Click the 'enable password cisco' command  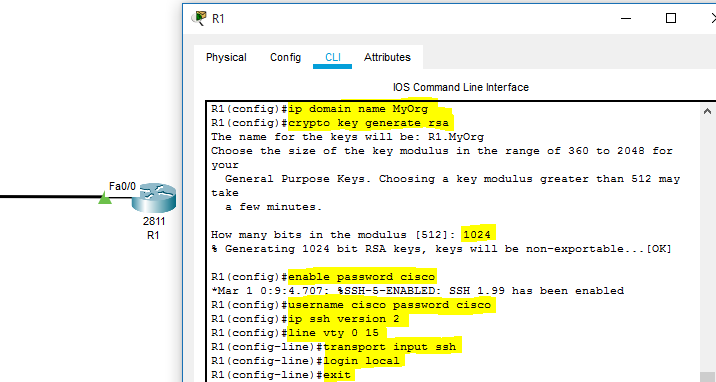click(362, 277)
